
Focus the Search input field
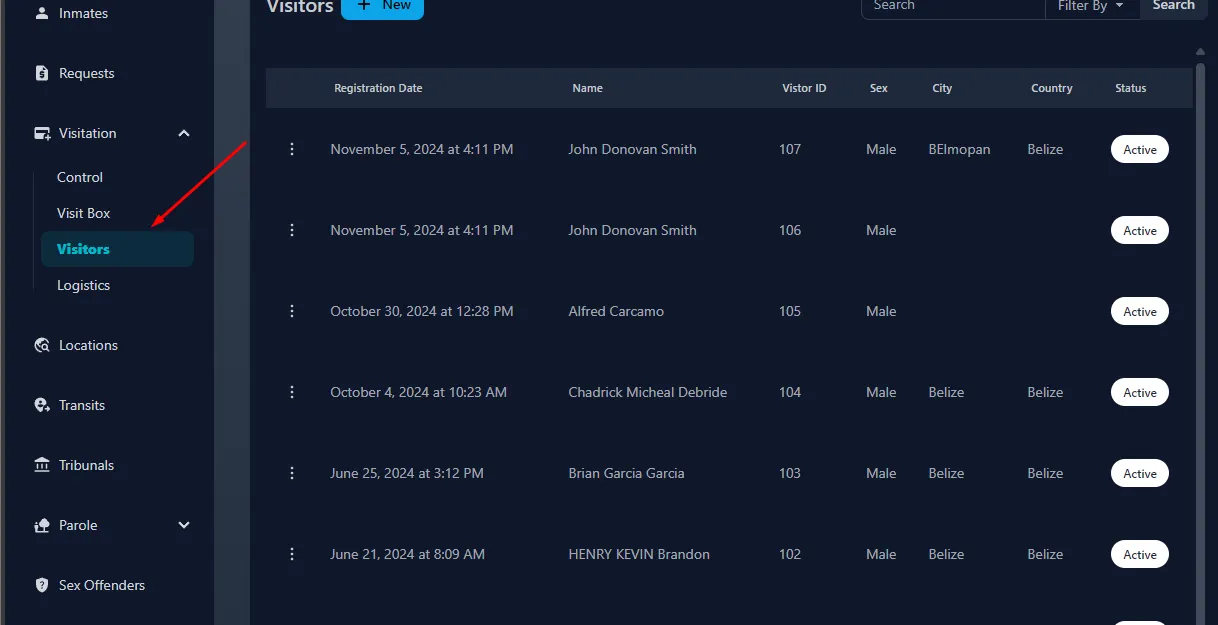(952, 6)
